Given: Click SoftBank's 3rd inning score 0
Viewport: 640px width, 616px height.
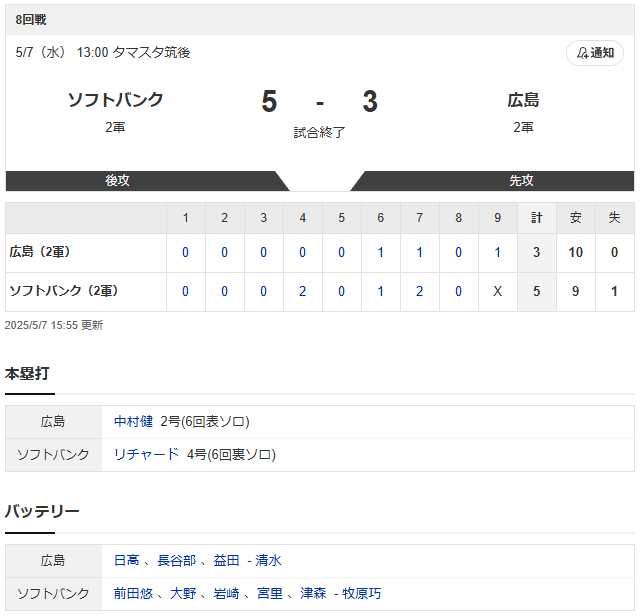Looking at the screenshot, I should [x=264, y=291].
